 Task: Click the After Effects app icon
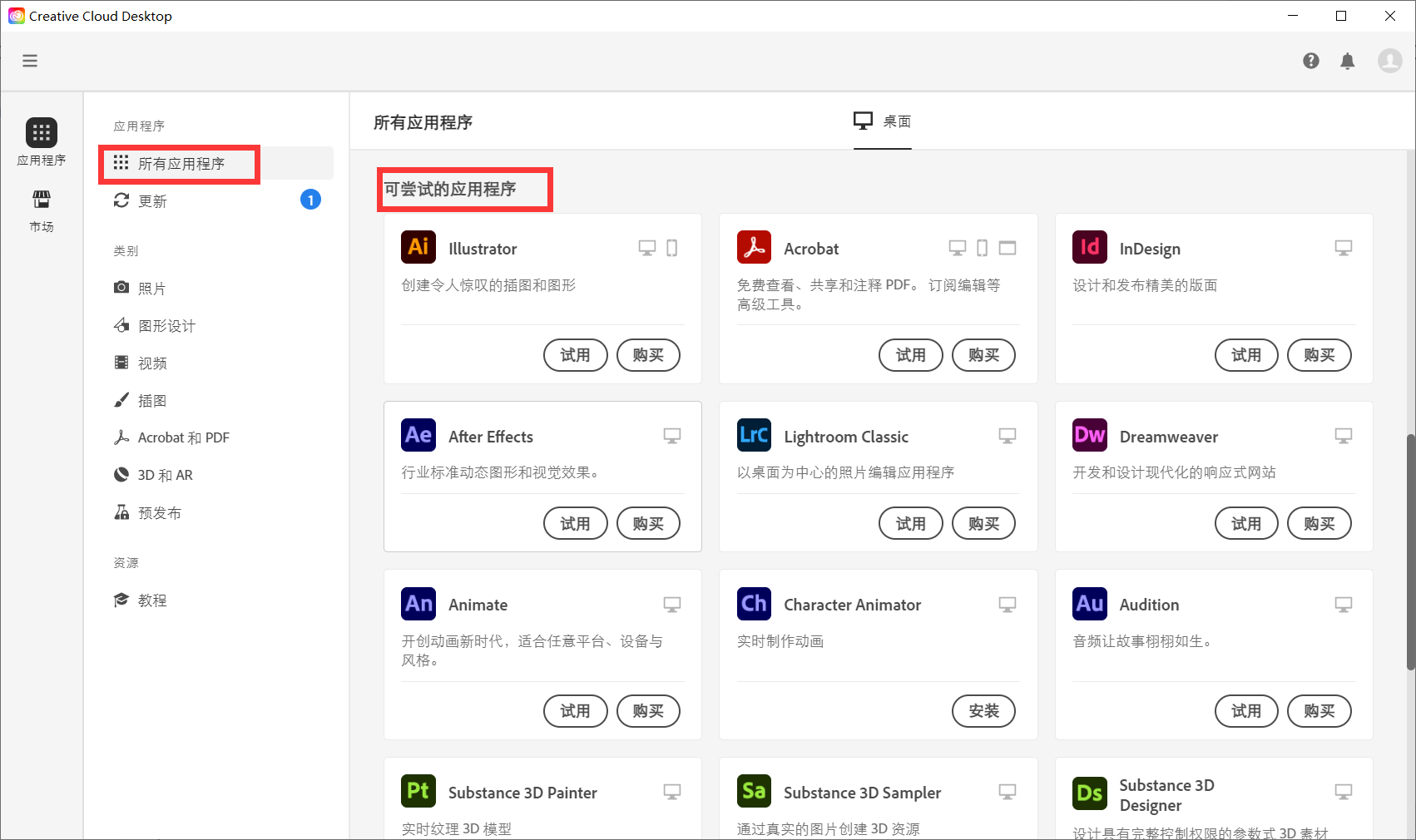[418, 435]
